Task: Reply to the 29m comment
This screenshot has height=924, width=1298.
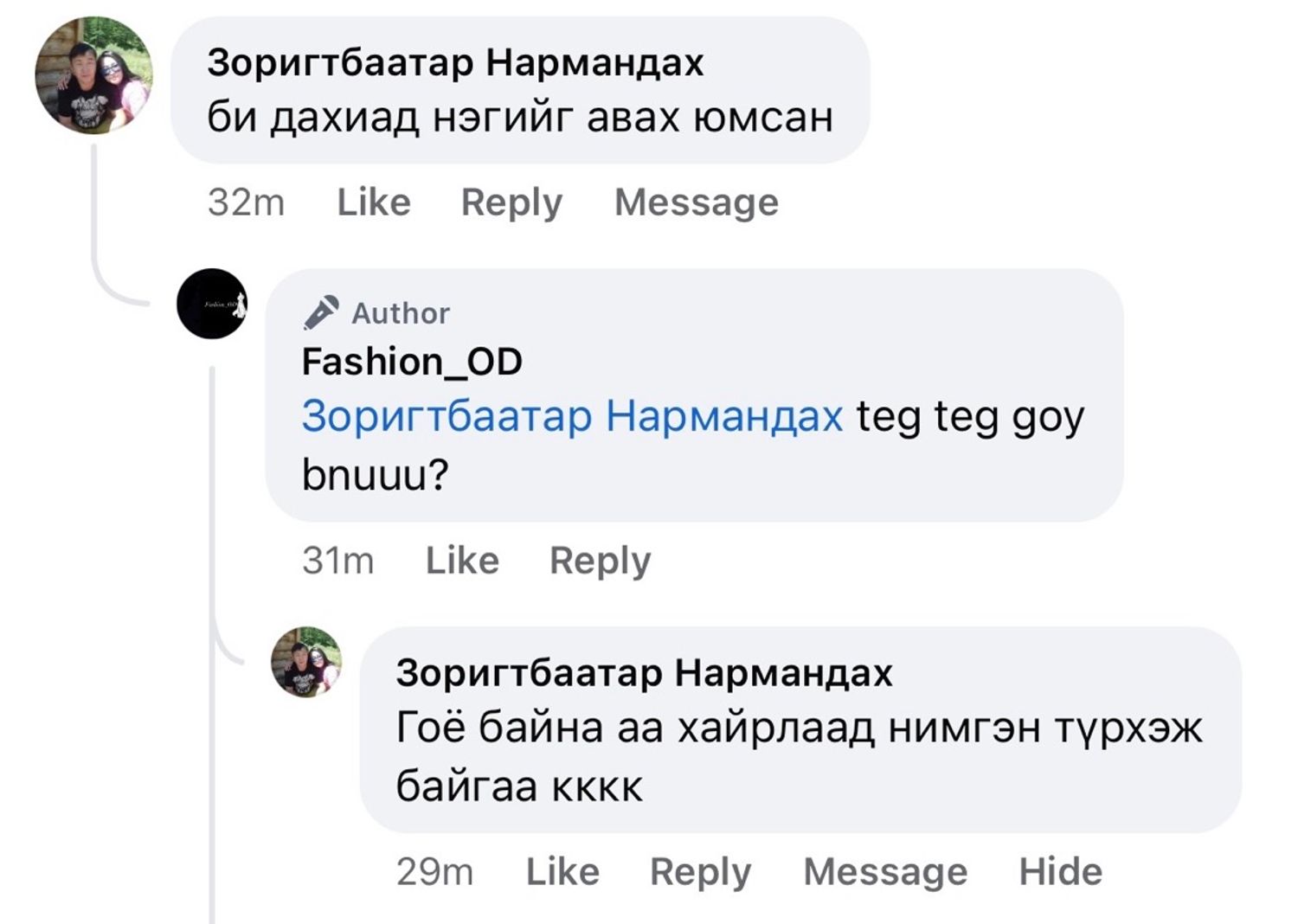Action: 700,871
